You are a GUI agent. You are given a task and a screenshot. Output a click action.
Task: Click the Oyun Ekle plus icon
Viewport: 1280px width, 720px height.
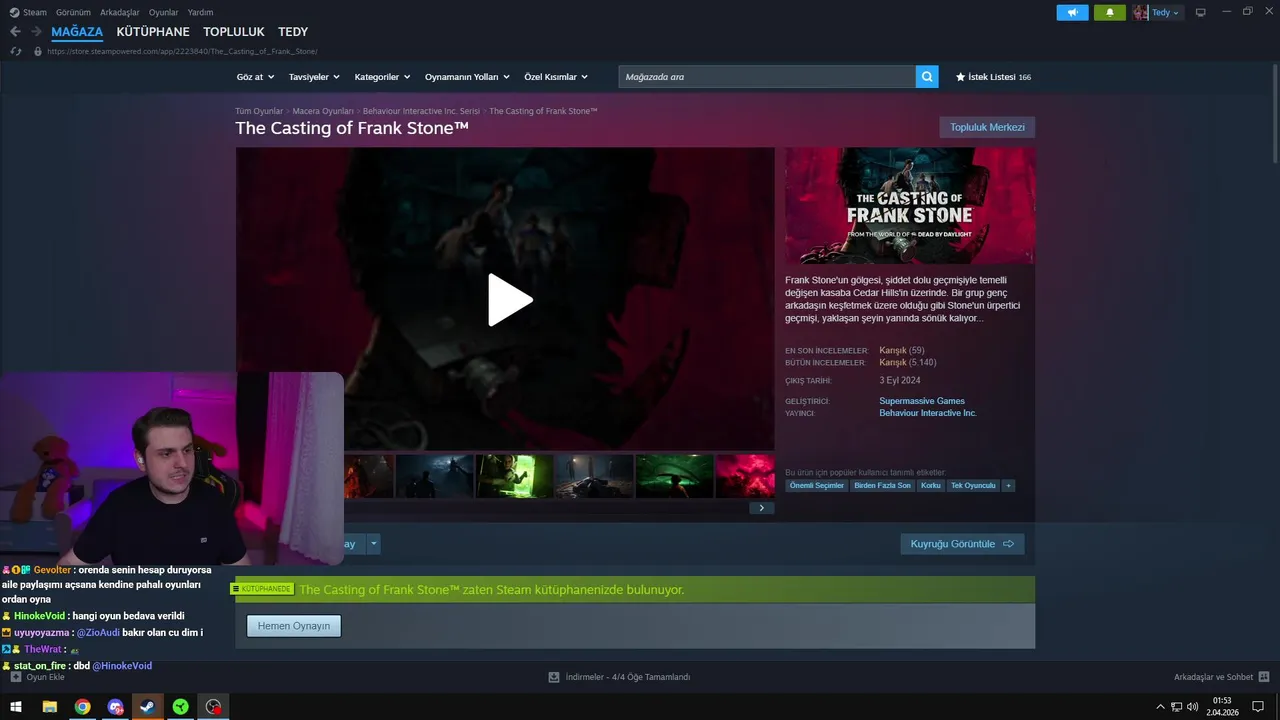16,677
